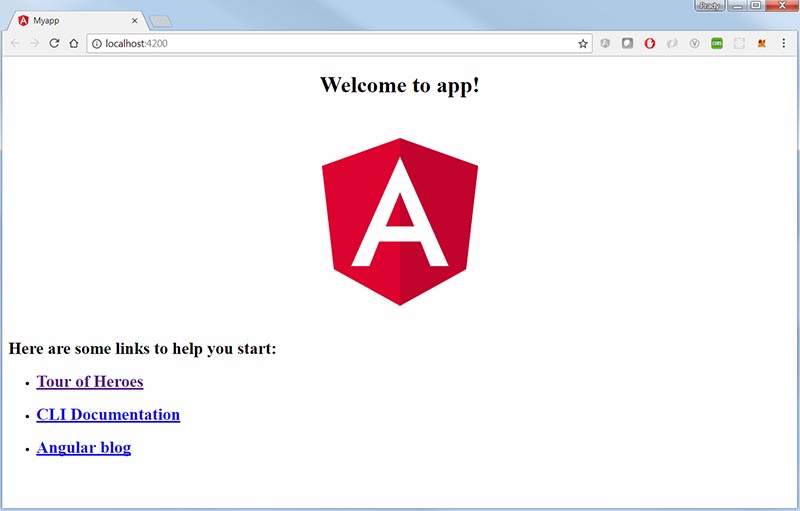The height and width of the screenshot is (511, 800).
Task: Click the 'Welcome to app!' heading
Action: [x=400, y=85]
